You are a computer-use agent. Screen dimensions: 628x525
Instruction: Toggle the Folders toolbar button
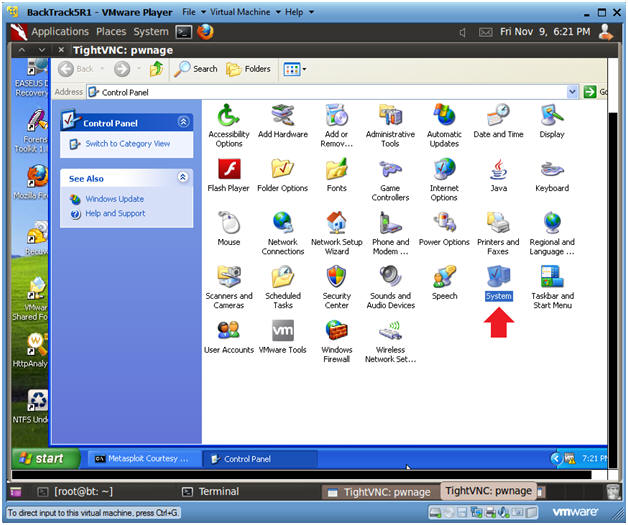coord(248,69)
